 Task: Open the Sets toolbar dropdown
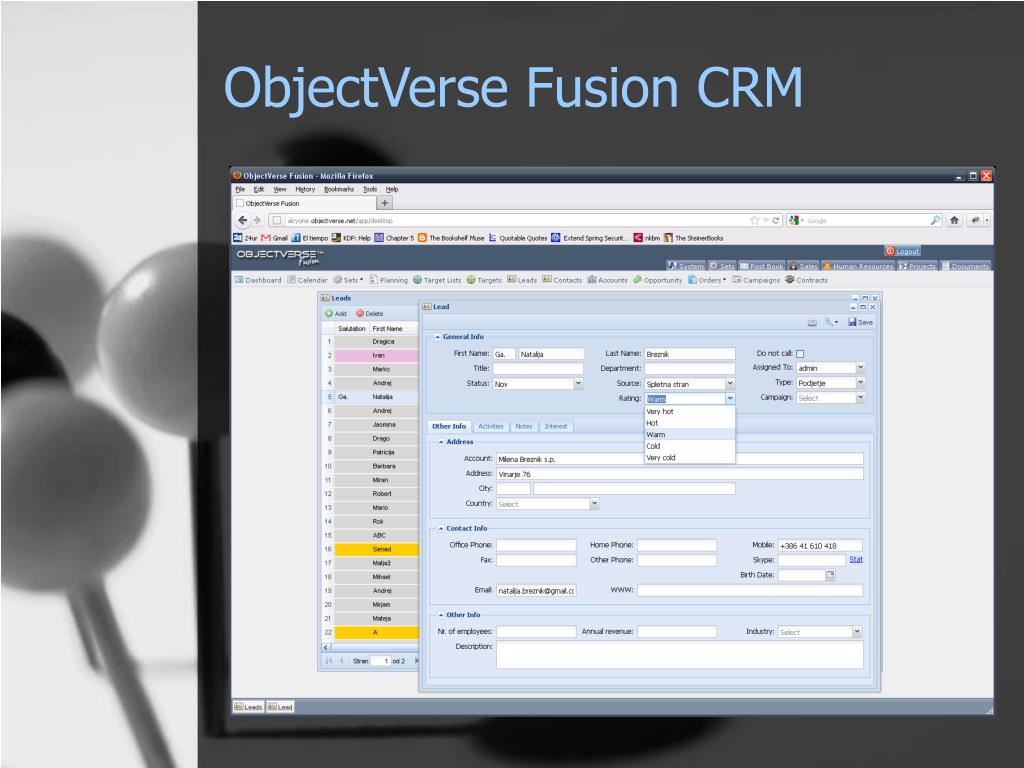click(x=348, y=280)
